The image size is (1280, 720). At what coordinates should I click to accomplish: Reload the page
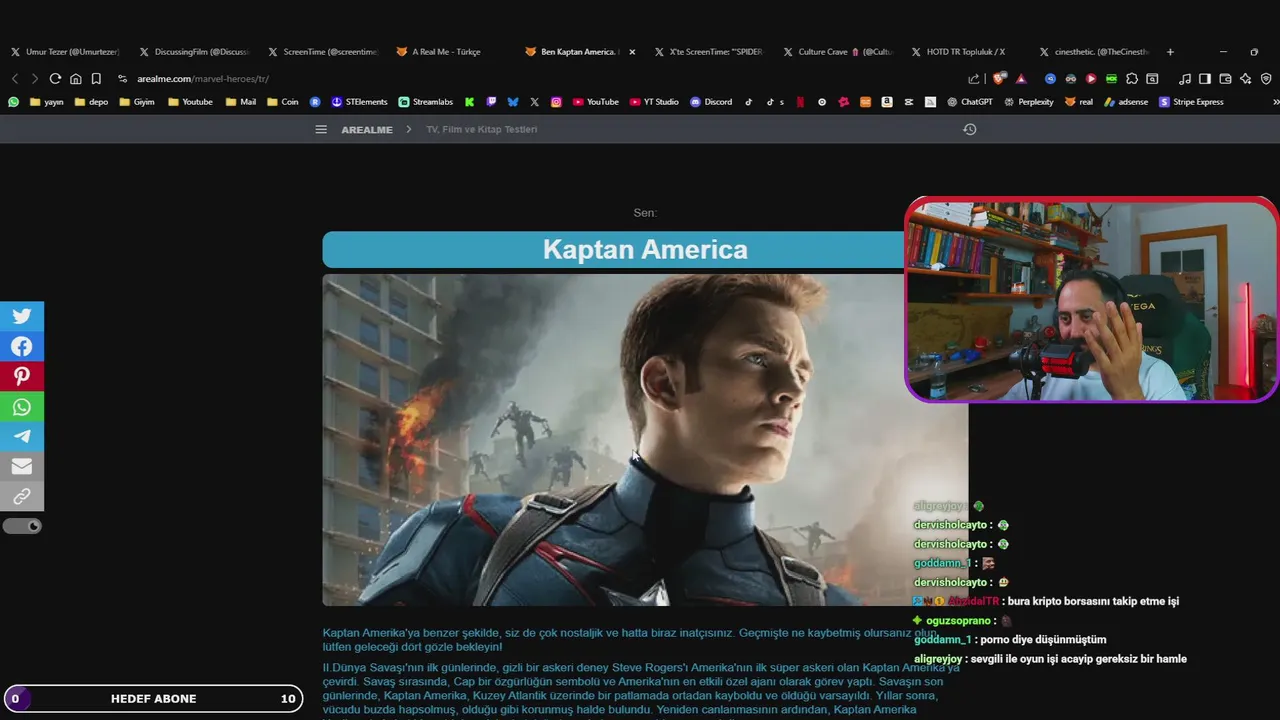(x=55, y=78)
